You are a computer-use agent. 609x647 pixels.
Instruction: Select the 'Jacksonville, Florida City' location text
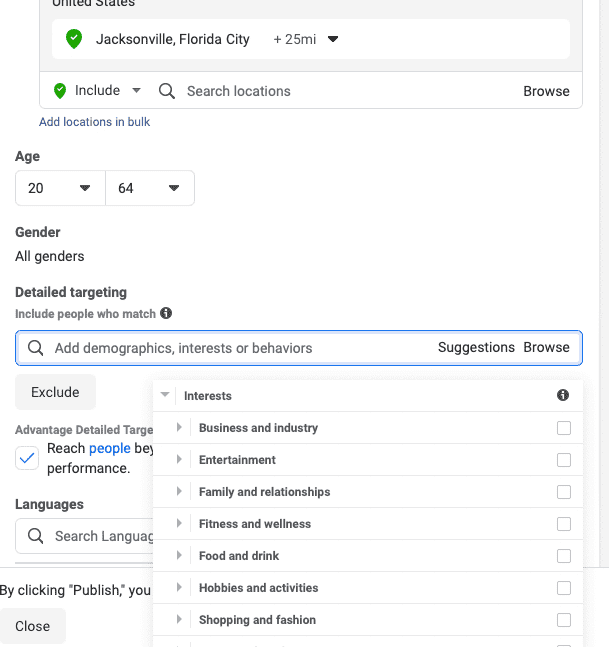172,39
